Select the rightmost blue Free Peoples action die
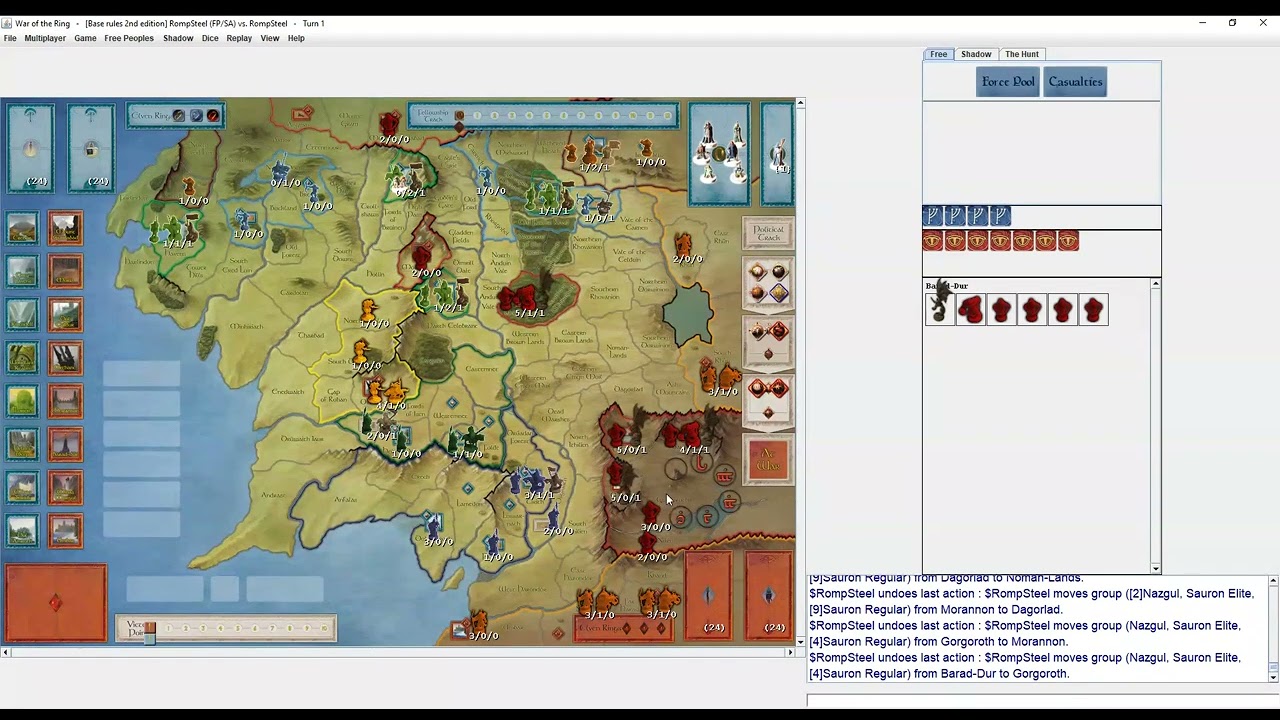Screen dimensions: 1280x720 (x=1000, y=216)
